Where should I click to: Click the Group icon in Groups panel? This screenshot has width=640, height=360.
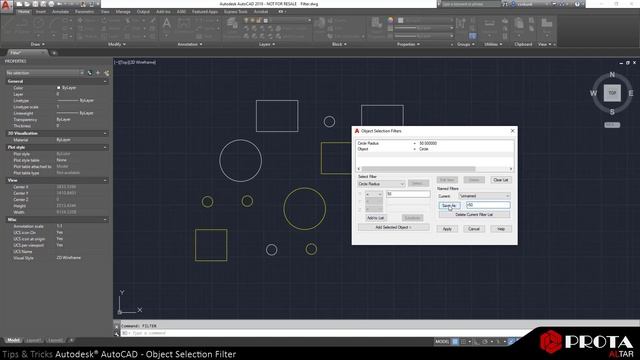coord(461,24)
